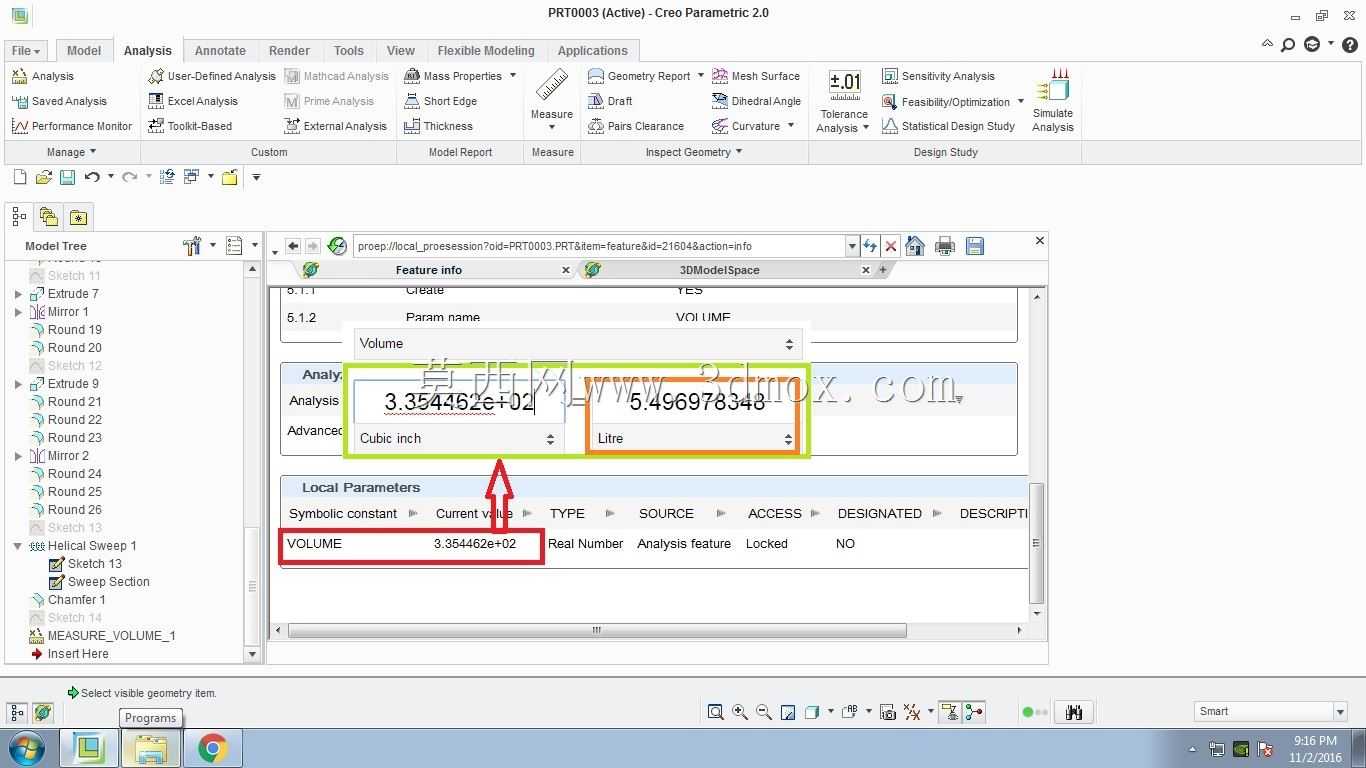This screenshot has width=1366, height=768.
Task: Click the cubic inch value field
Action: [459, 402]
